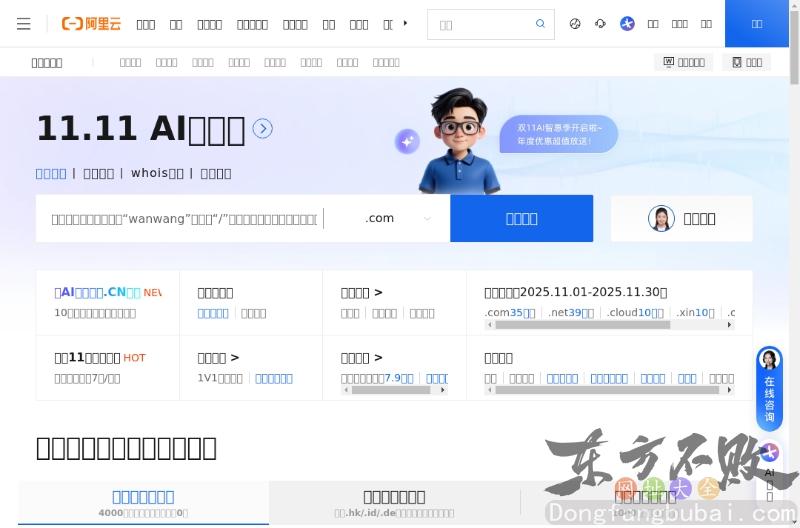
Task: Open the hamburger menu icon
Action: [23, 24]
